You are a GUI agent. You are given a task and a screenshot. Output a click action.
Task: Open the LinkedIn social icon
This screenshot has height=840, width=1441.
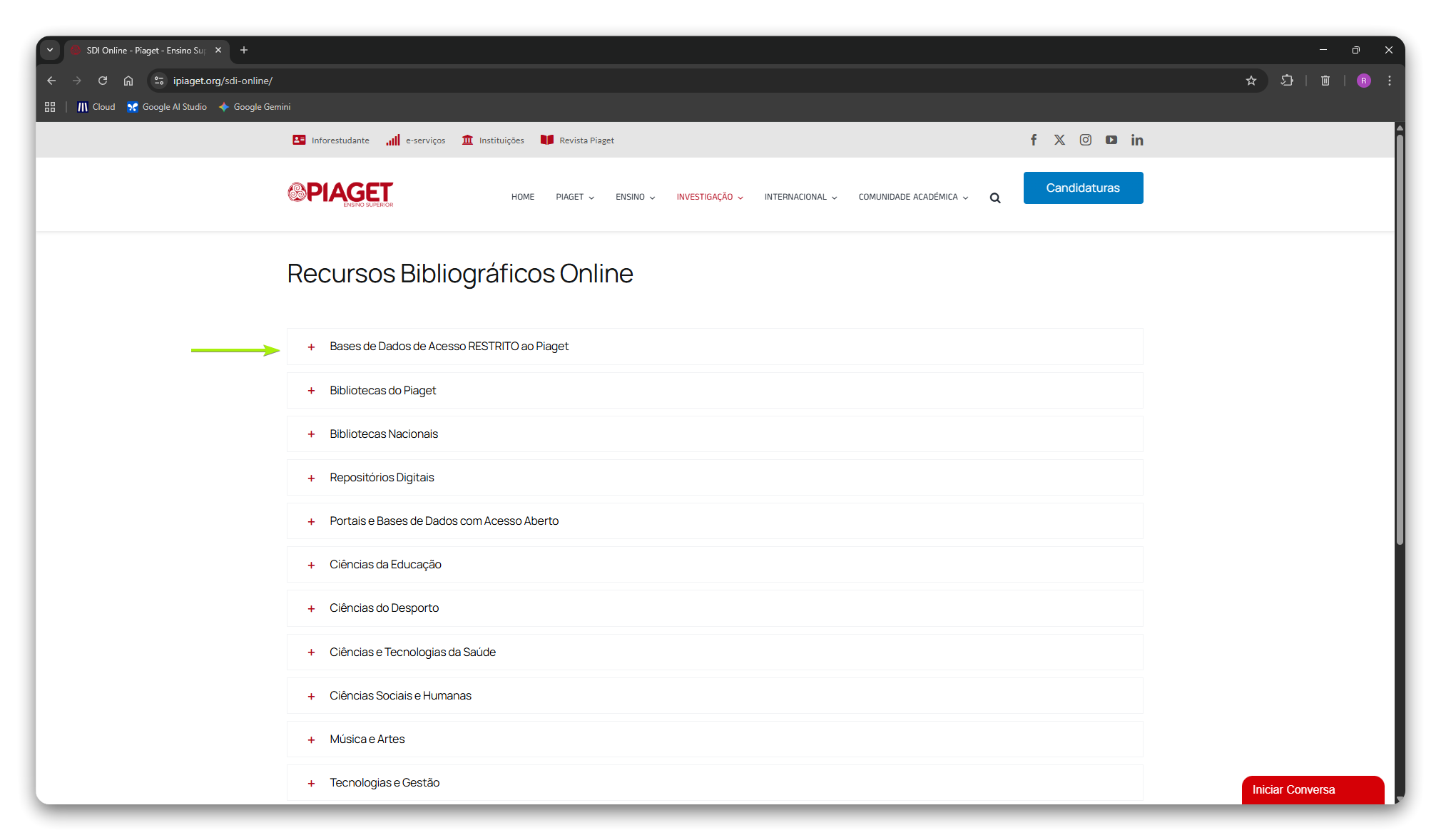click(x=1137, y=140)
